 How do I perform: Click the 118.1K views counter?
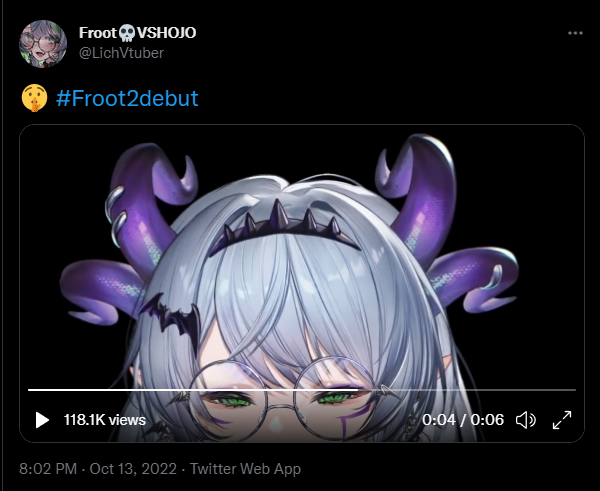click(104, 420)
